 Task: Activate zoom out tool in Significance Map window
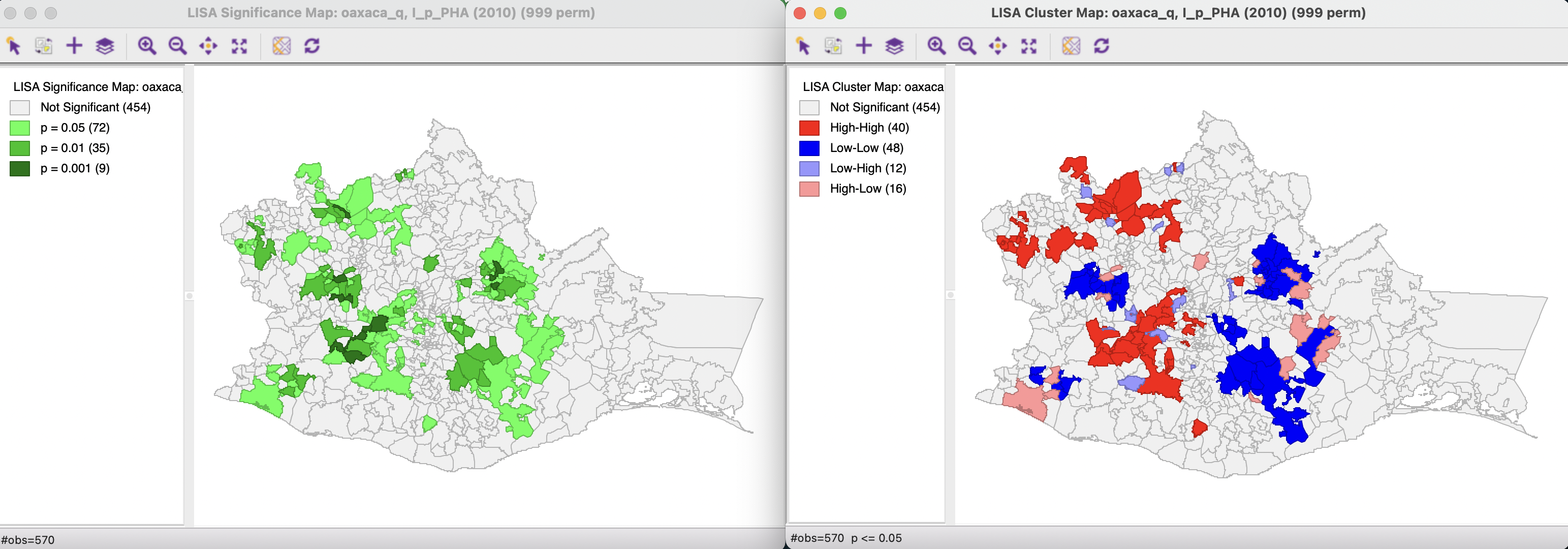tap(177, 46)
